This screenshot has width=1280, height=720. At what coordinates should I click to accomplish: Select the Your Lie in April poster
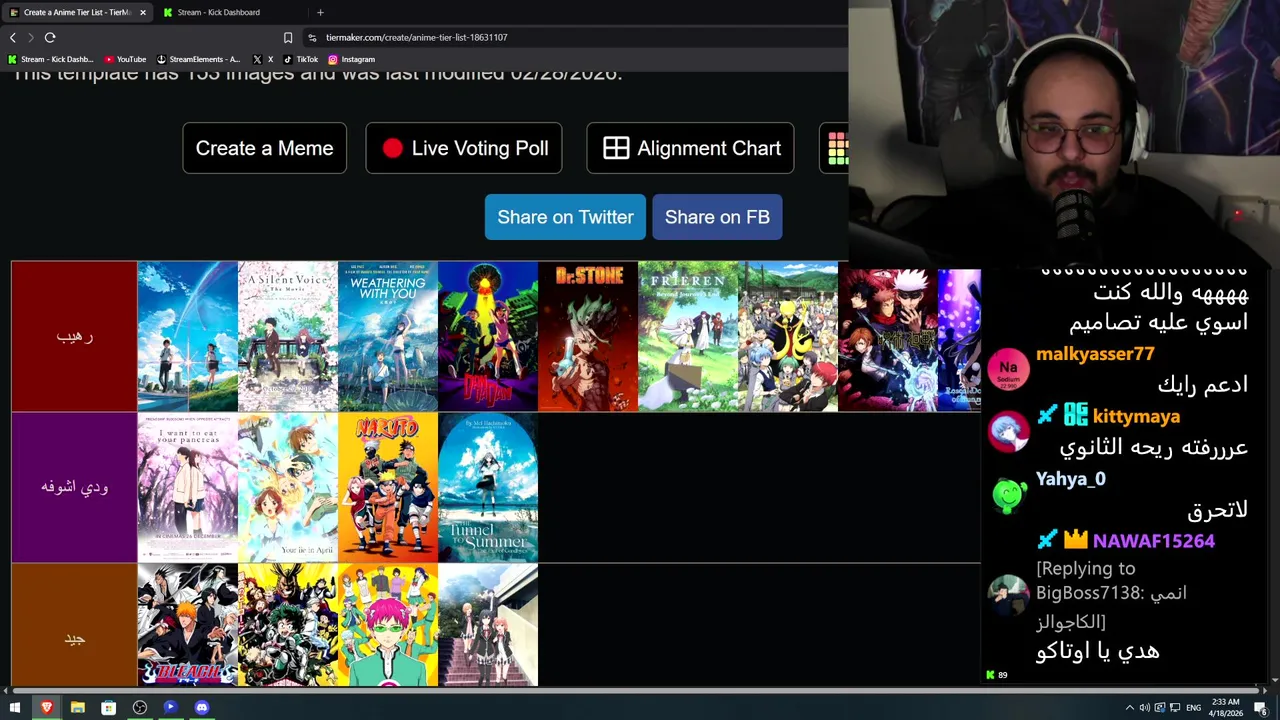tap(288, 487)
